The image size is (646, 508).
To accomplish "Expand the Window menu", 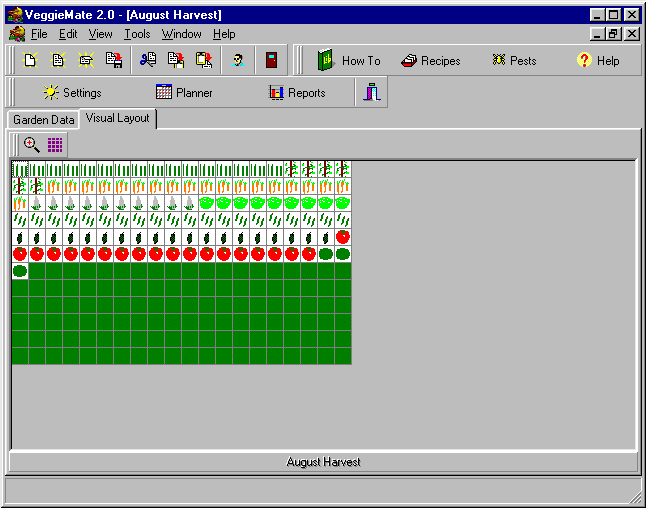I will (x=181, y=34).
